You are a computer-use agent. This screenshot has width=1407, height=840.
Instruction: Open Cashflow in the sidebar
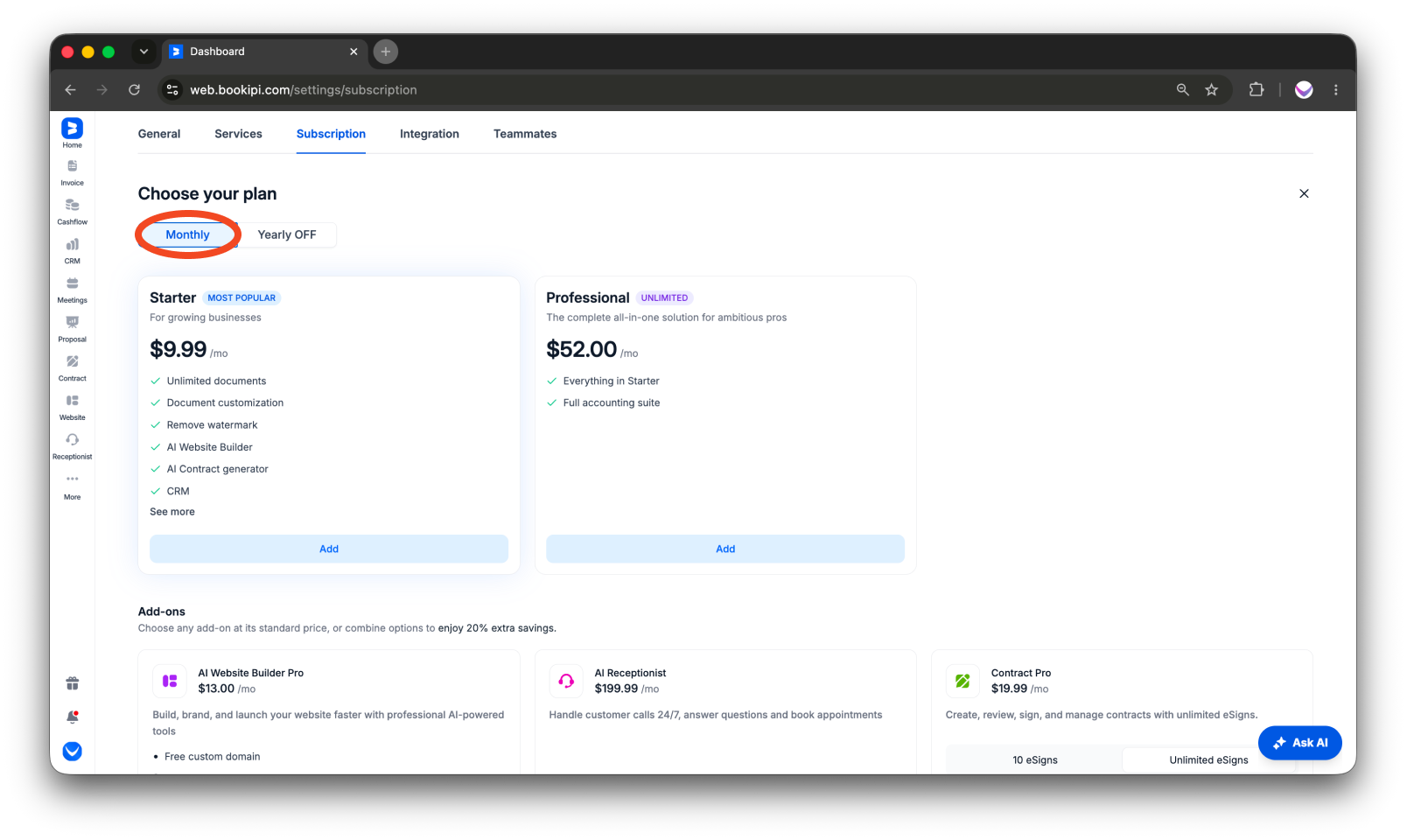point(72,212)
